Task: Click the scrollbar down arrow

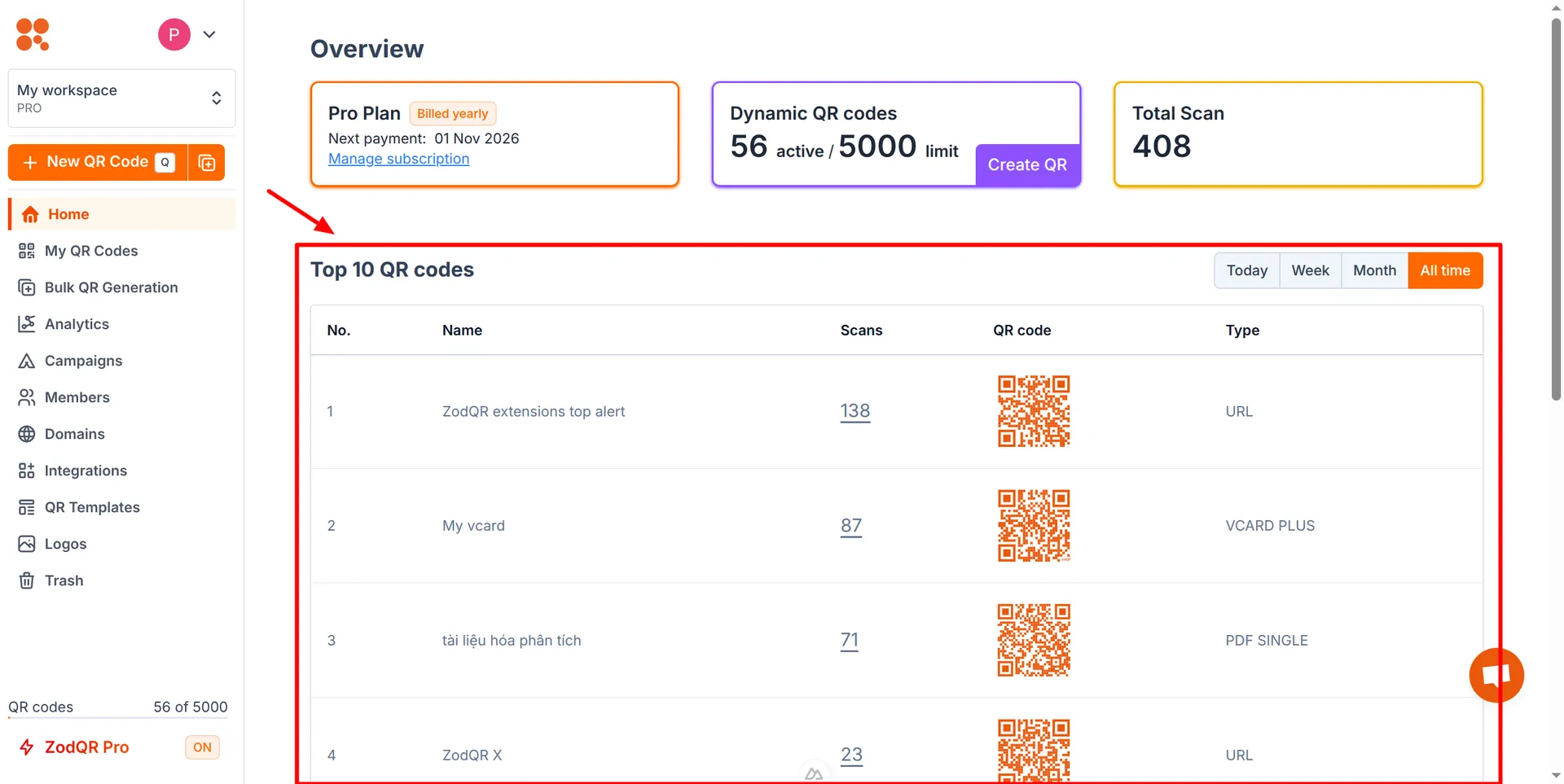Action: tap(1556, 776)
